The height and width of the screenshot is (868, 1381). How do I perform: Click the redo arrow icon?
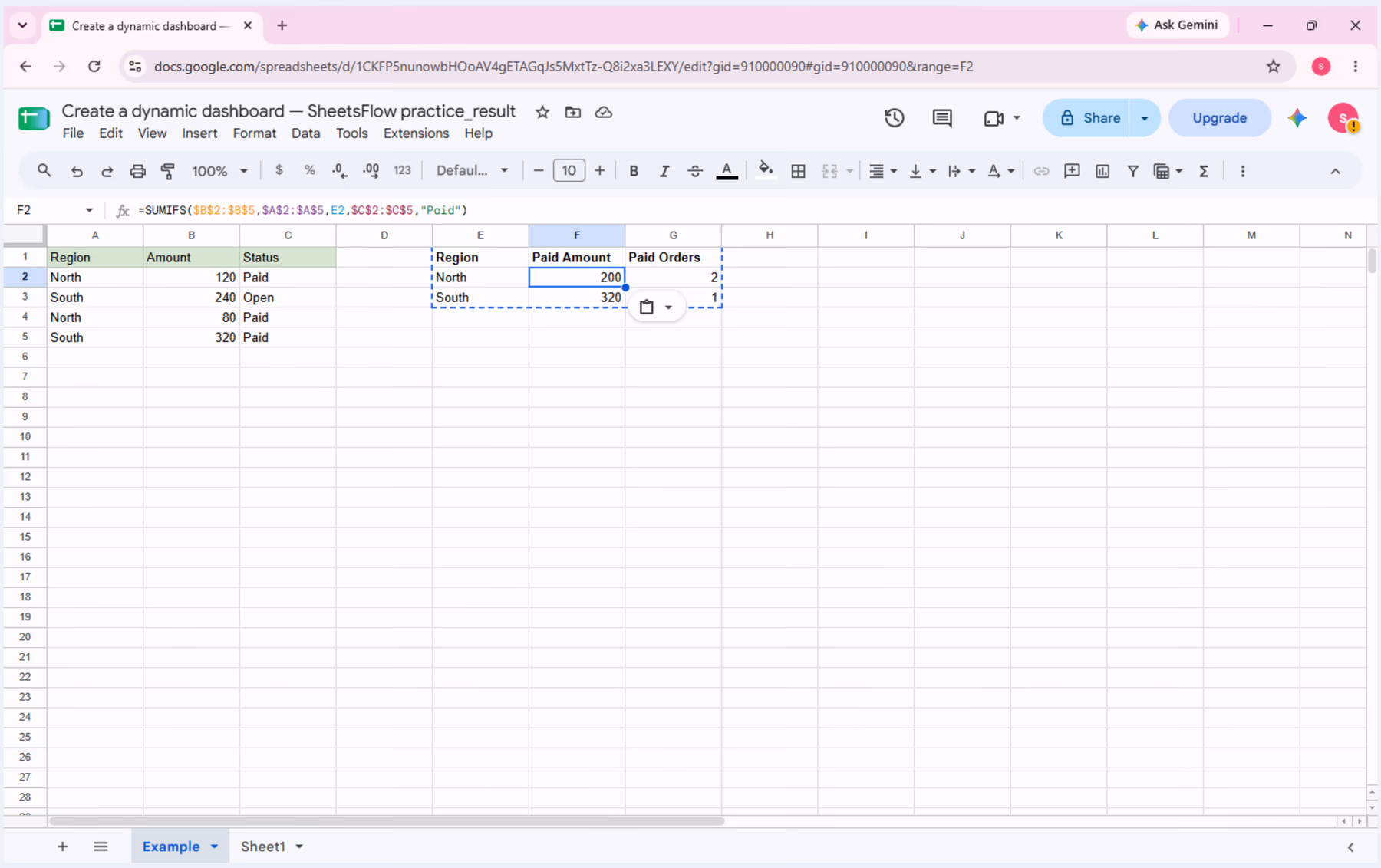107,171
